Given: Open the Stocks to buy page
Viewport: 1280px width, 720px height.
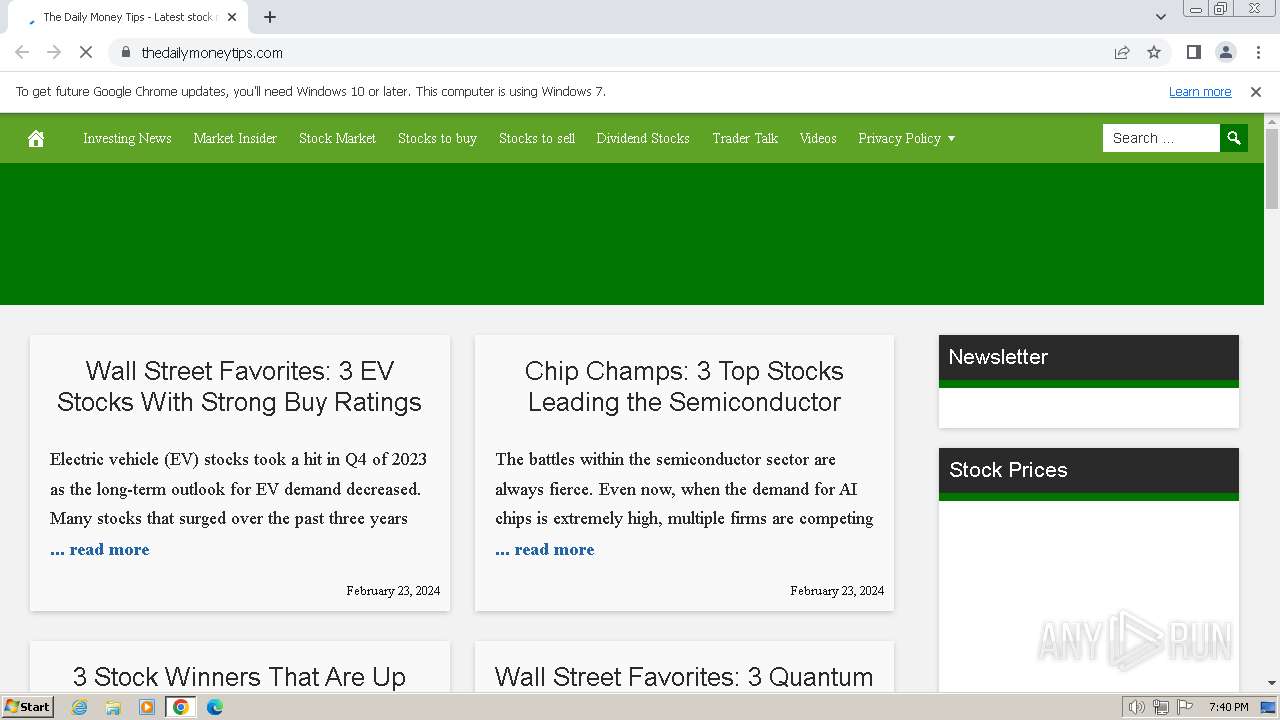Looking at the screenshot, I should tap(437, 138).
